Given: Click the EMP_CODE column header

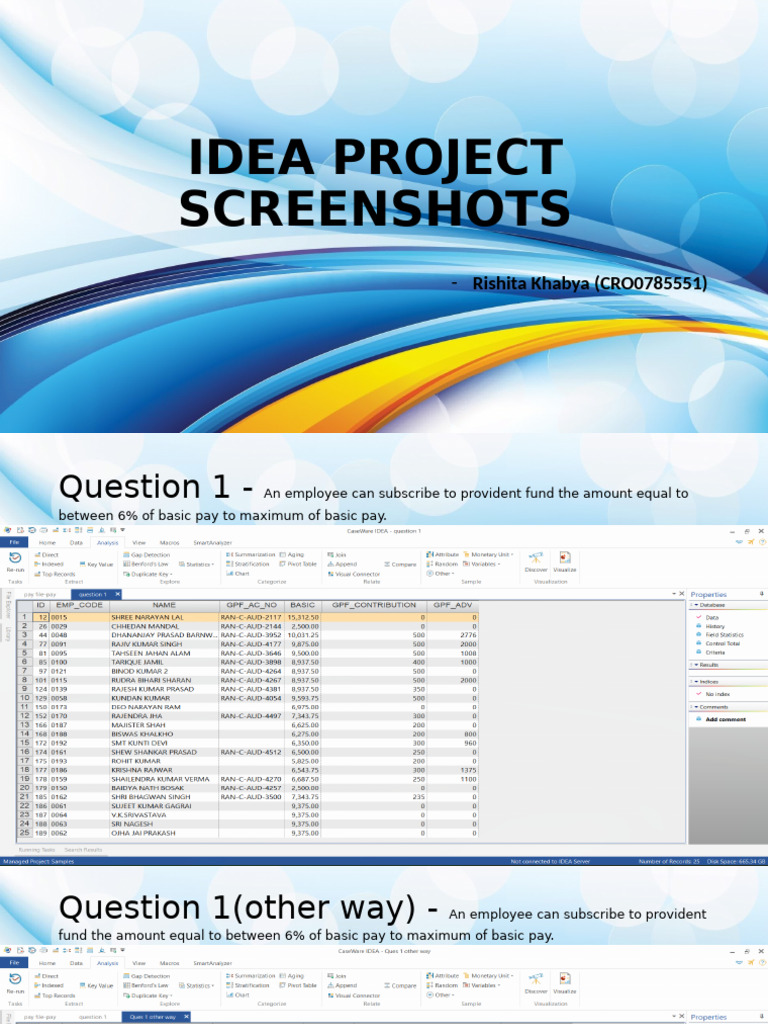Looking at the screenshot, I should click(80, 605).
